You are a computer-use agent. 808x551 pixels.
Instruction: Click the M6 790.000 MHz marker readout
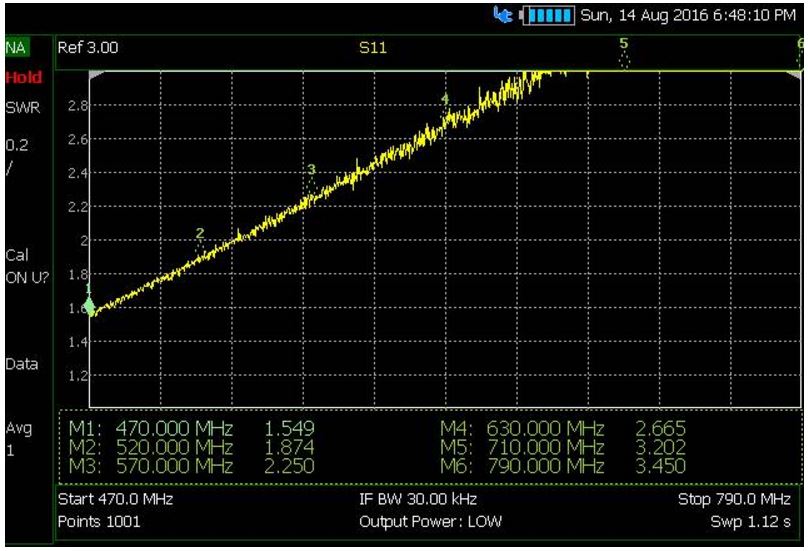click(563, 466)
